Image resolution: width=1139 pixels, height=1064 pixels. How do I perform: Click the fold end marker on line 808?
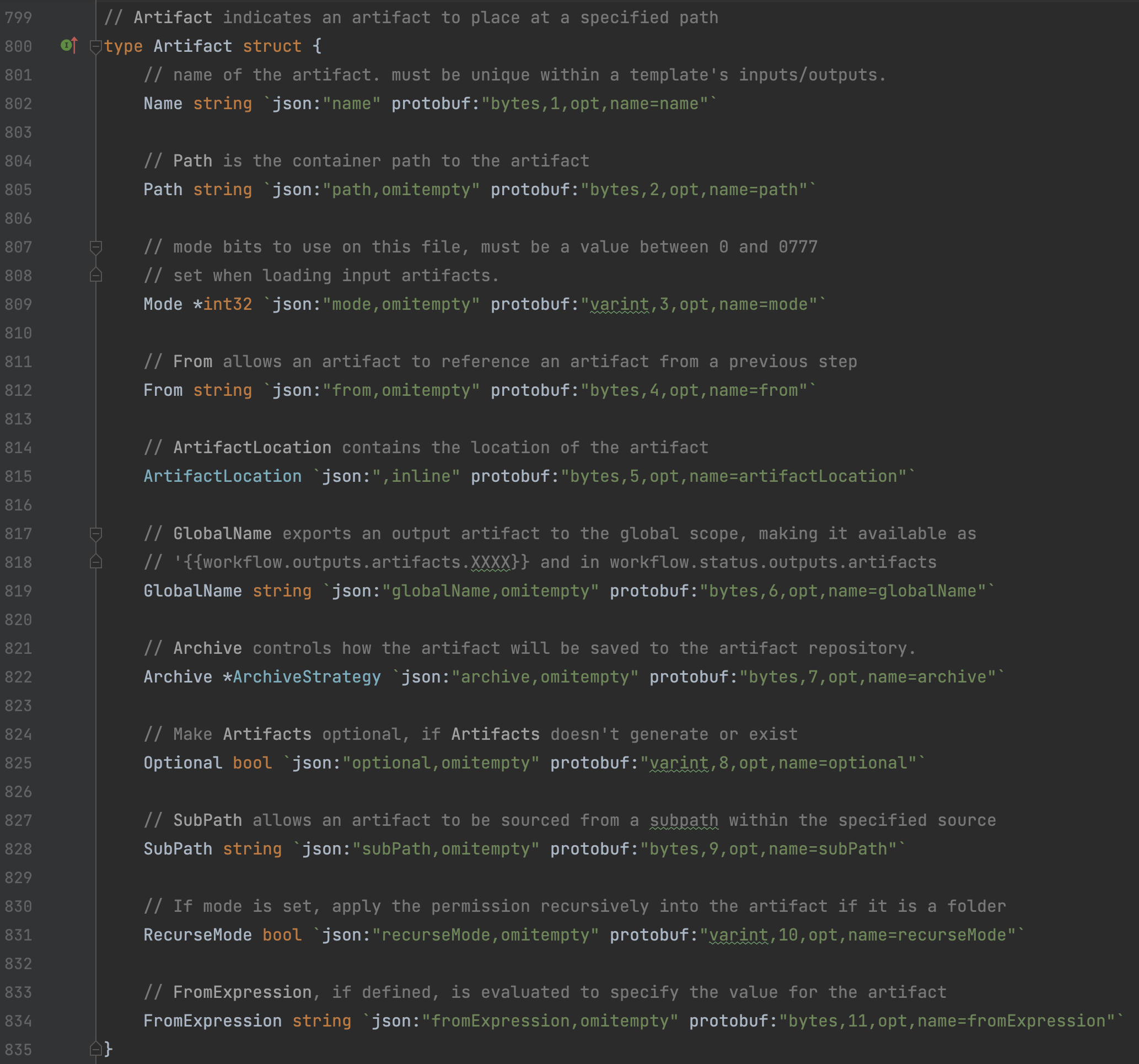pos(96,276)
